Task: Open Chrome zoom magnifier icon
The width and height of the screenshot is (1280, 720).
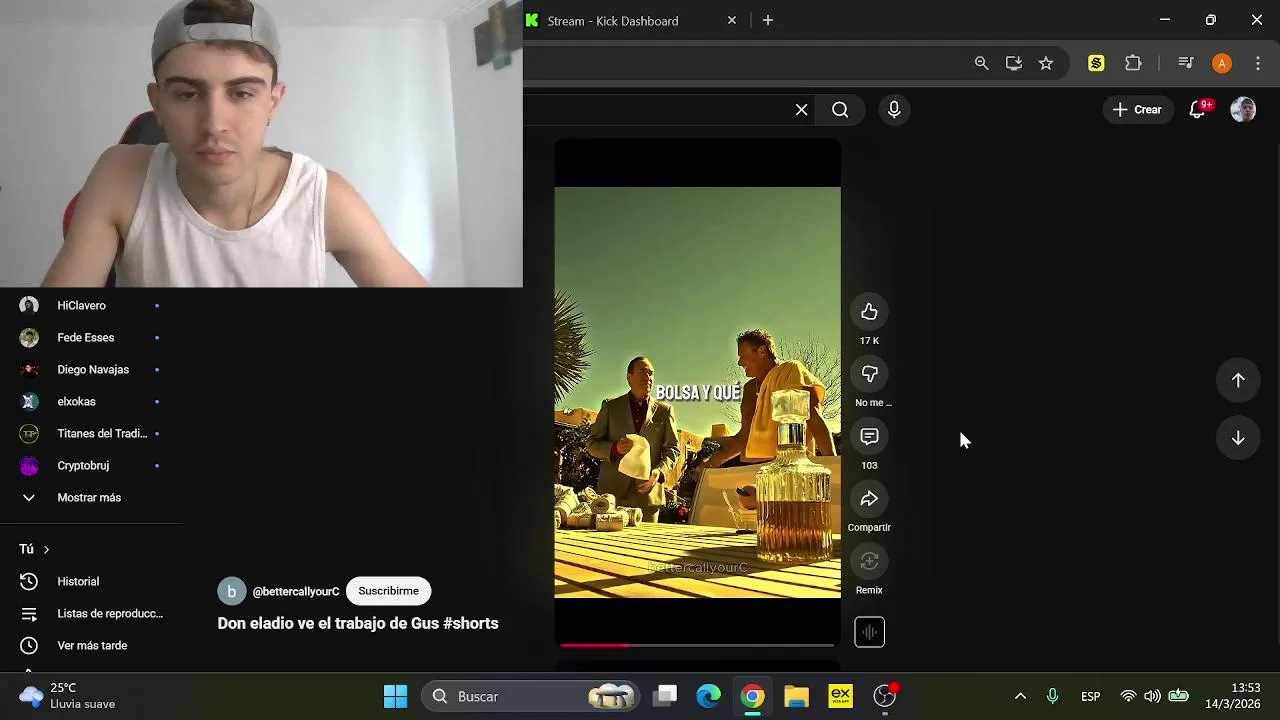Action: [981, 63]
